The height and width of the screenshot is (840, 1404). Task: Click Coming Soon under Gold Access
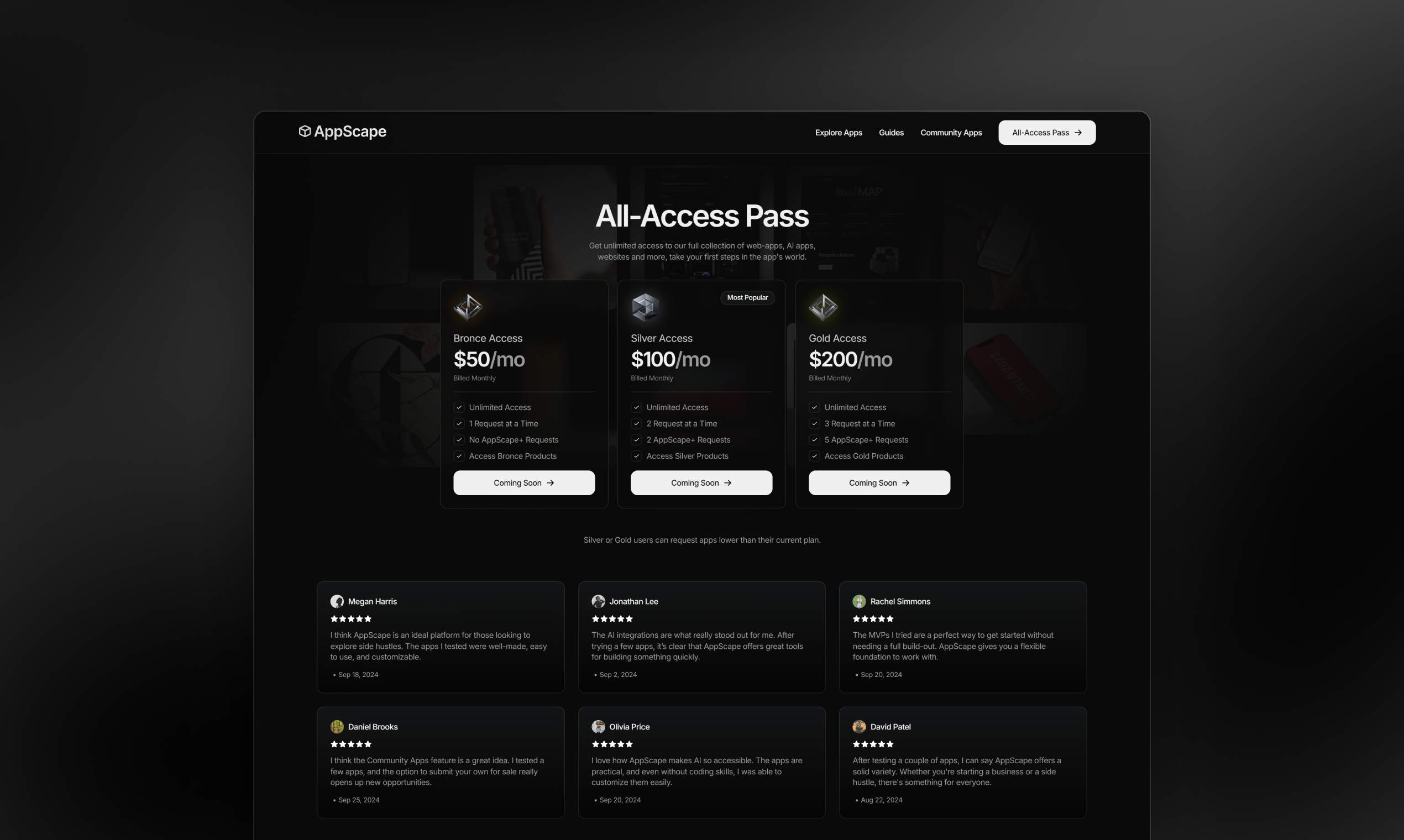pos(879,483)
